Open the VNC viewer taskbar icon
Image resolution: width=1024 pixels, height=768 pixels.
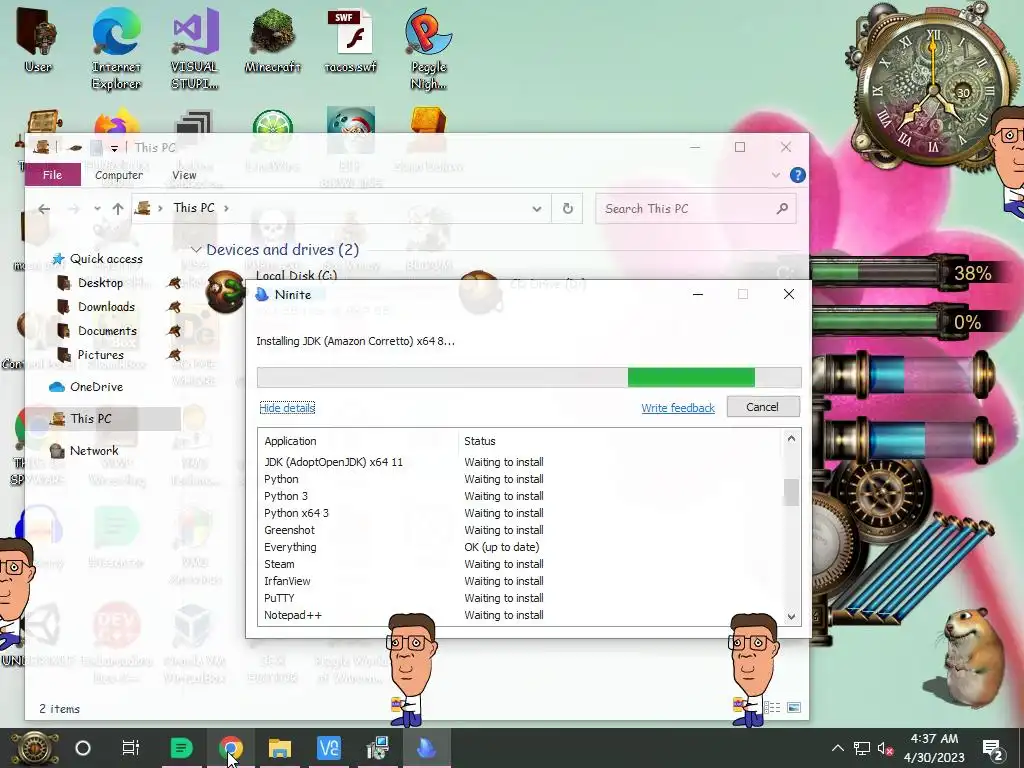[x=328, y=748]
